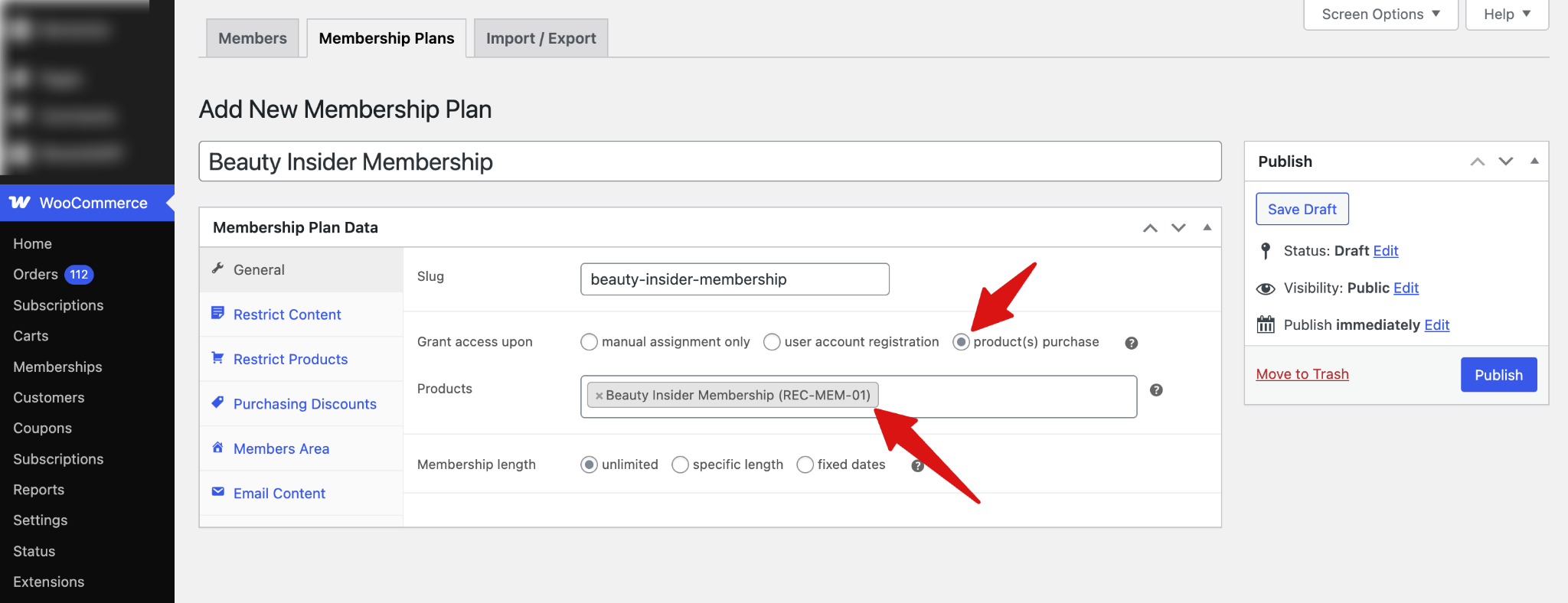Edit the Public visibility
Viewport: 1568px width, 603px height.
[x=1406, y=288]
